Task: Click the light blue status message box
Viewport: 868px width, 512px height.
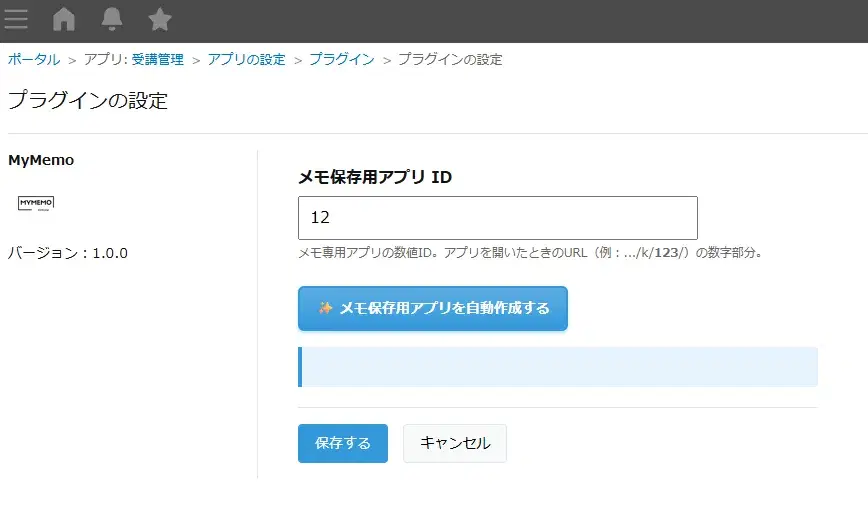Action: (558, 367)
